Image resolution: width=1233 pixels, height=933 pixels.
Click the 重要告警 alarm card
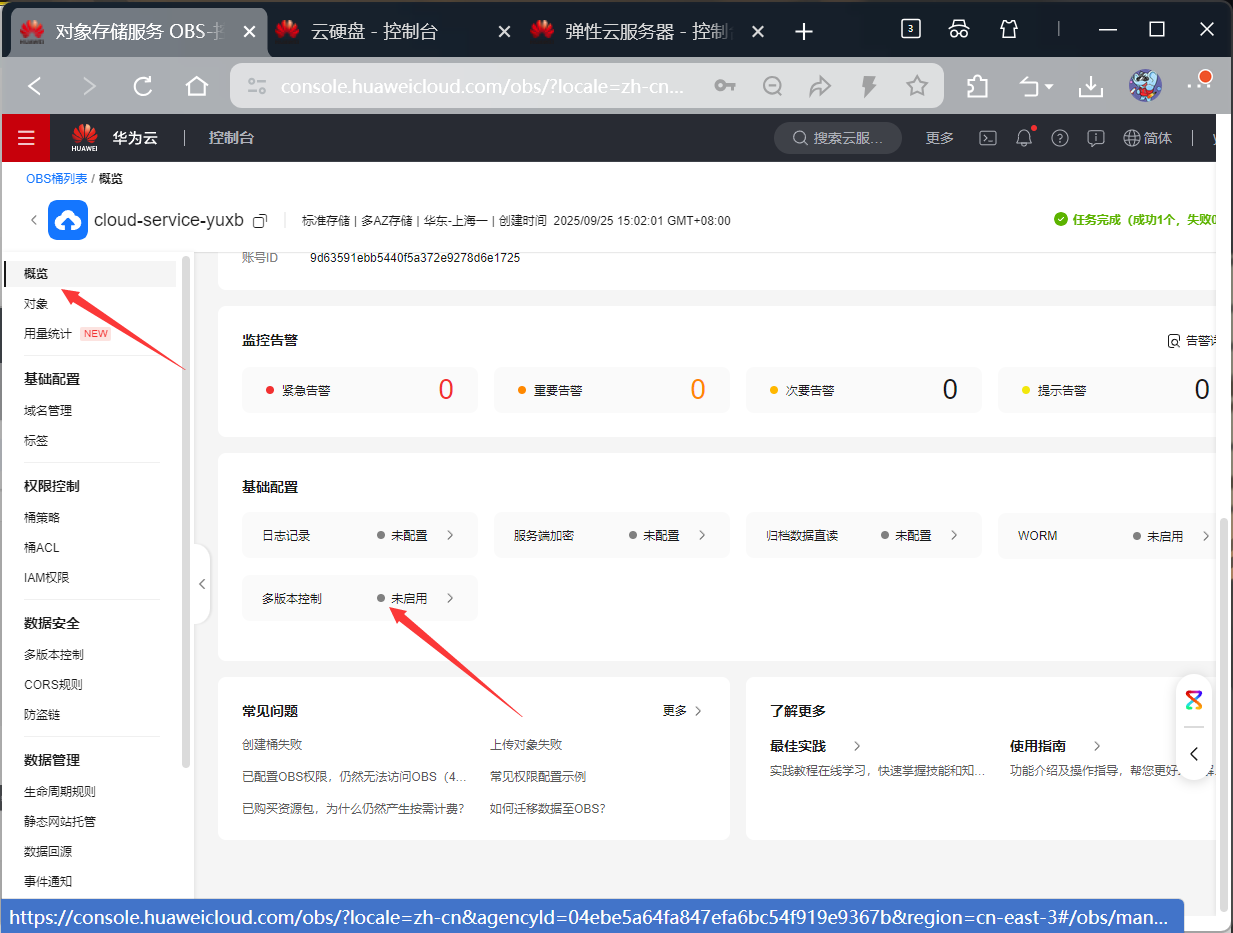click(x=612, y=390)
